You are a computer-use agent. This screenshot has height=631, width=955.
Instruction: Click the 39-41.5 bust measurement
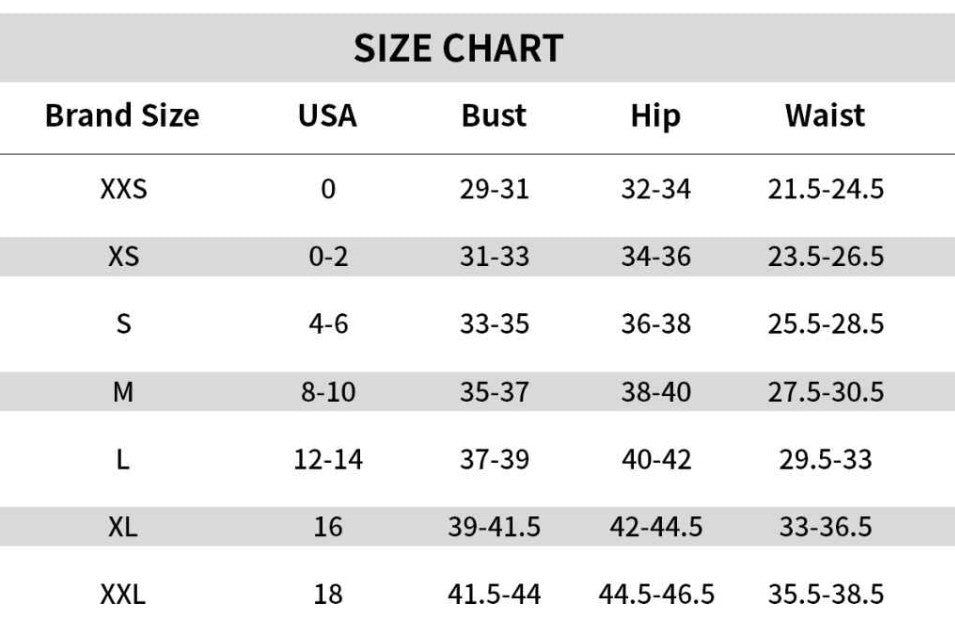494,527
